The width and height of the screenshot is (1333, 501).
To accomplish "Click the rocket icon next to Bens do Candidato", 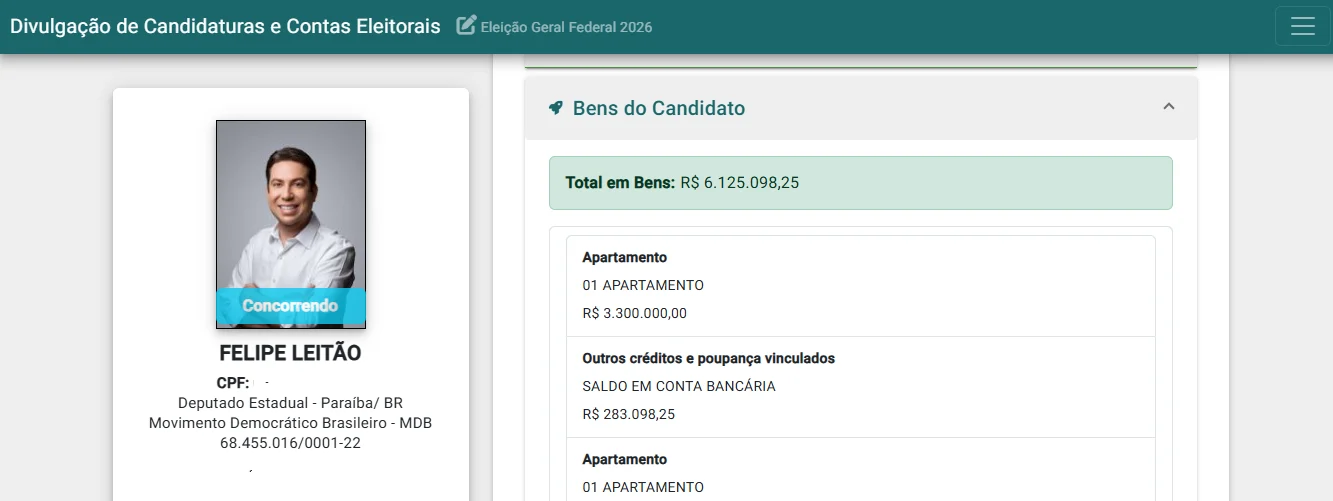I will tap(556, 108).
